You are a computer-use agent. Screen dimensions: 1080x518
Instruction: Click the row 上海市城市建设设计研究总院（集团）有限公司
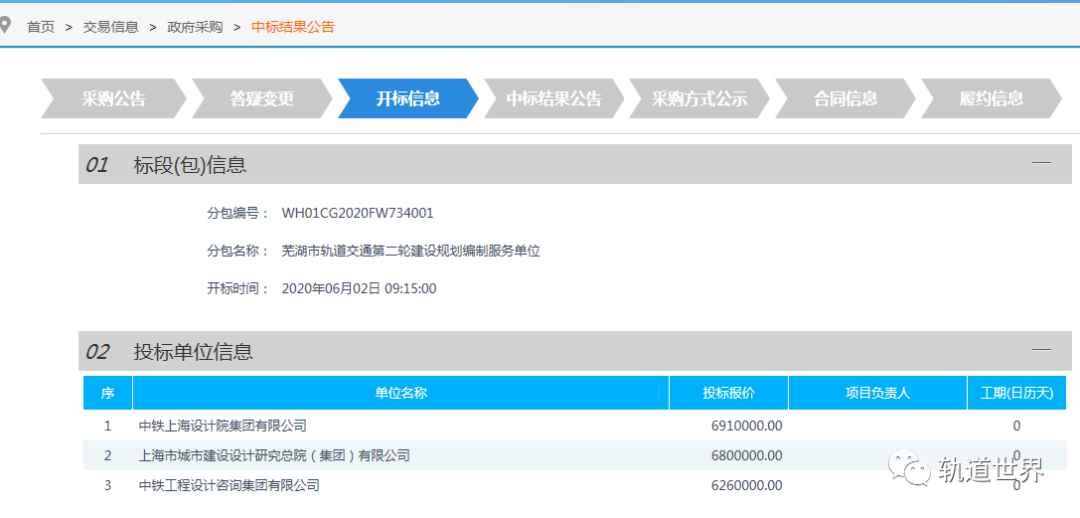click(574, 455)
